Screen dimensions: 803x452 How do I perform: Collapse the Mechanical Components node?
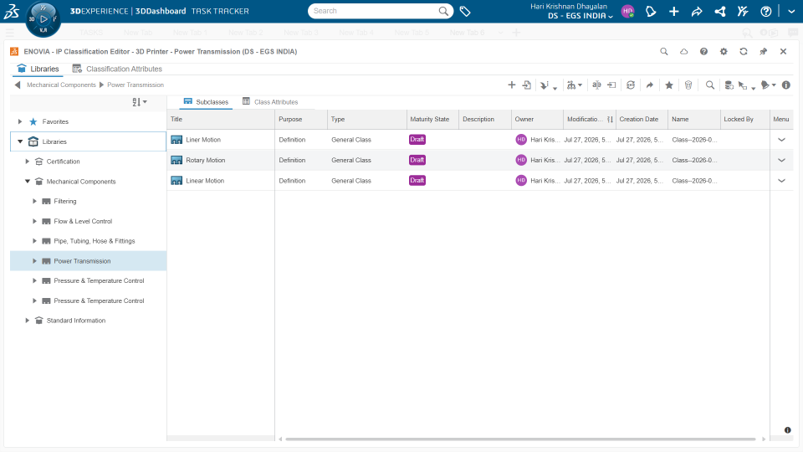tap(27, 181)
